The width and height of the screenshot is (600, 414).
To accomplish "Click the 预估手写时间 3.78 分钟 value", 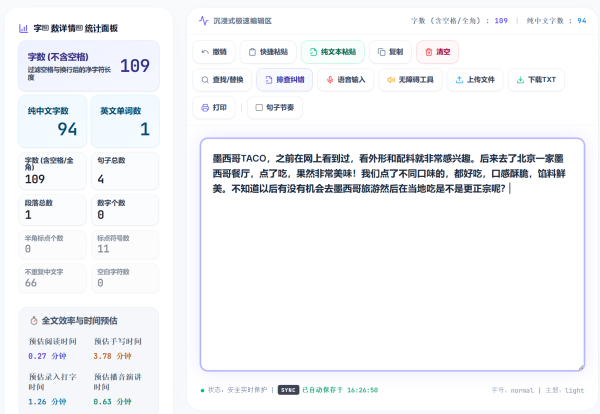I will [112, 356].
